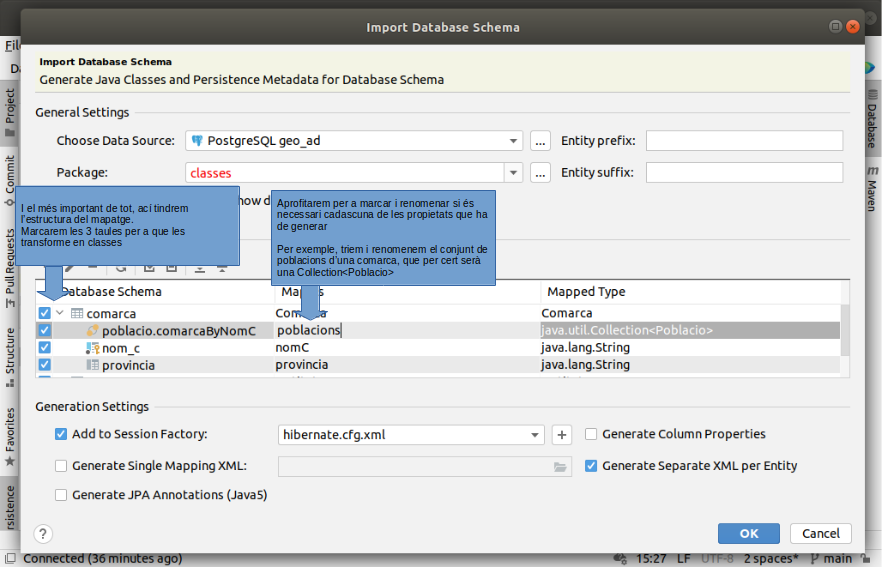Image resolution: width=882 pixels, height=567 pixels.
Task: Click the classes package combo field
Action: pos(354,173)
